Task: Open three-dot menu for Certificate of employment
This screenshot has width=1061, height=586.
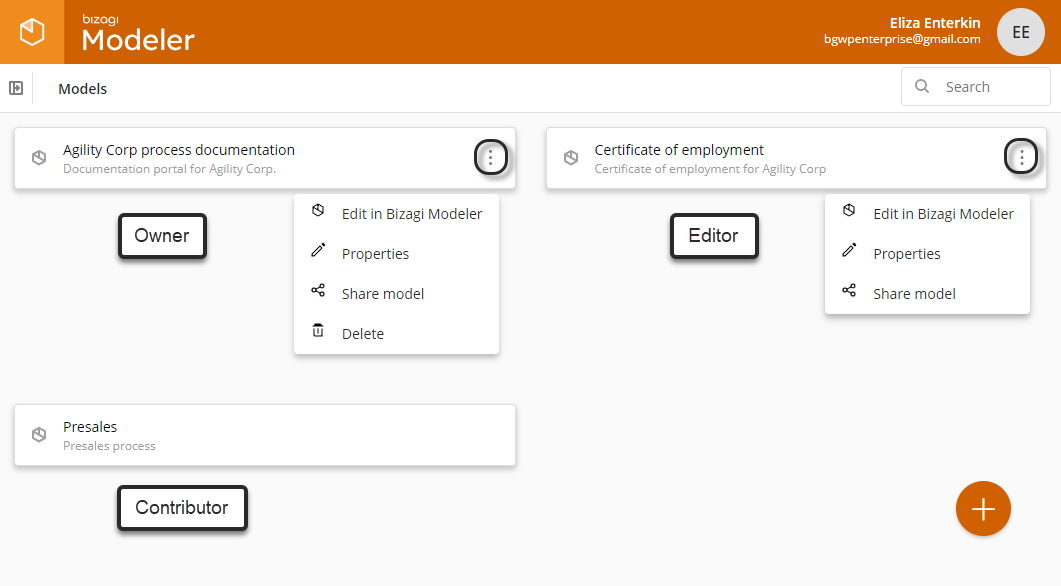Action: (1021, 157)
